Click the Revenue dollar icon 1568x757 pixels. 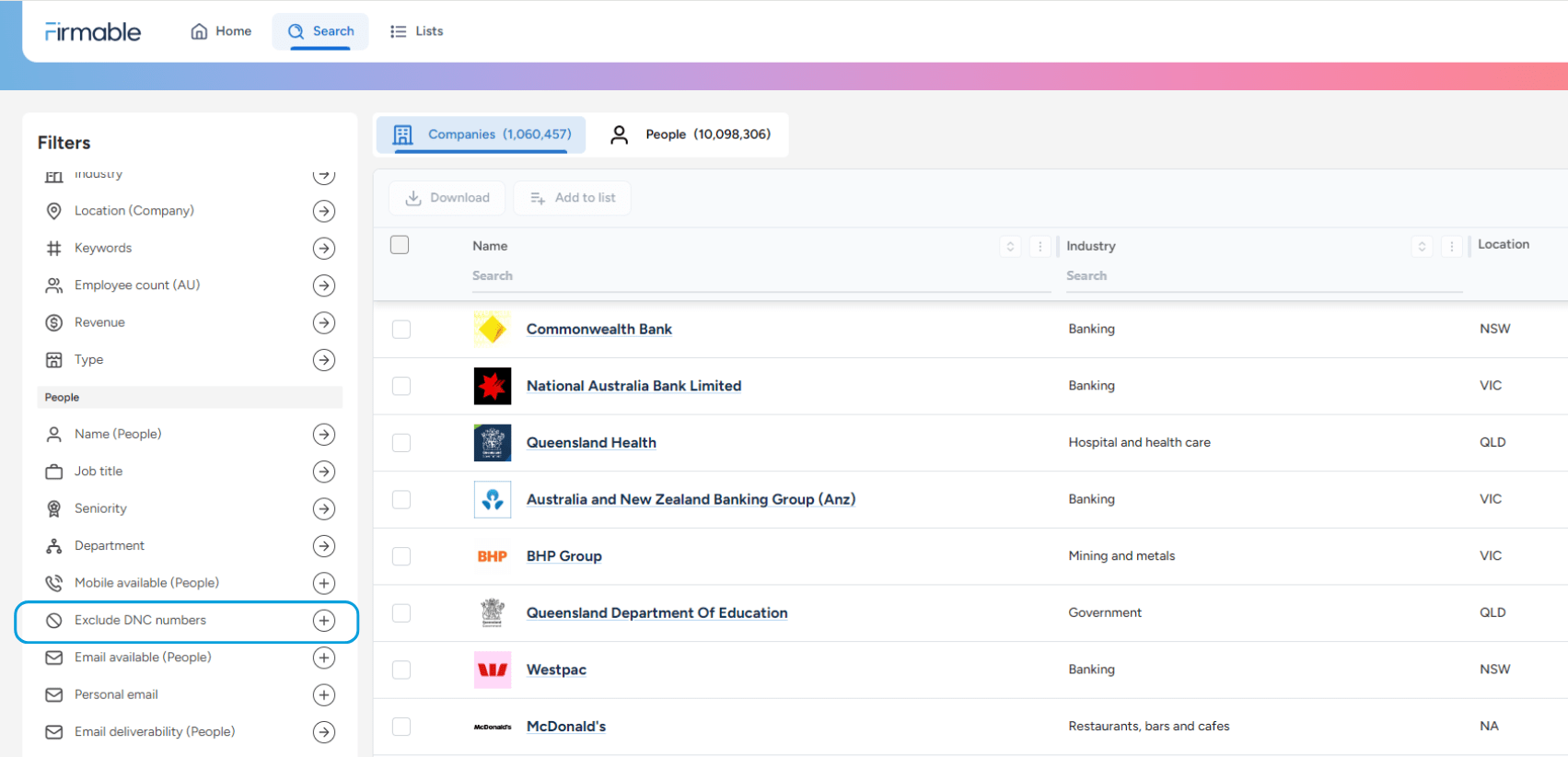(x=54, y=322)
